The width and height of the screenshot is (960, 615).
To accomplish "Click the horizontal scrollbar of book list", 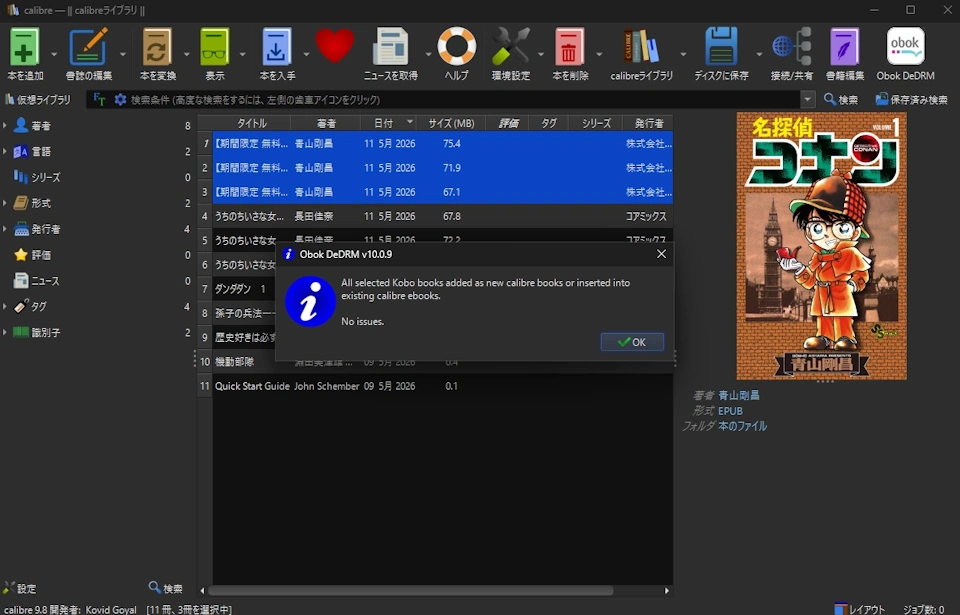I will pyautogui.click(x=410, y=590).
